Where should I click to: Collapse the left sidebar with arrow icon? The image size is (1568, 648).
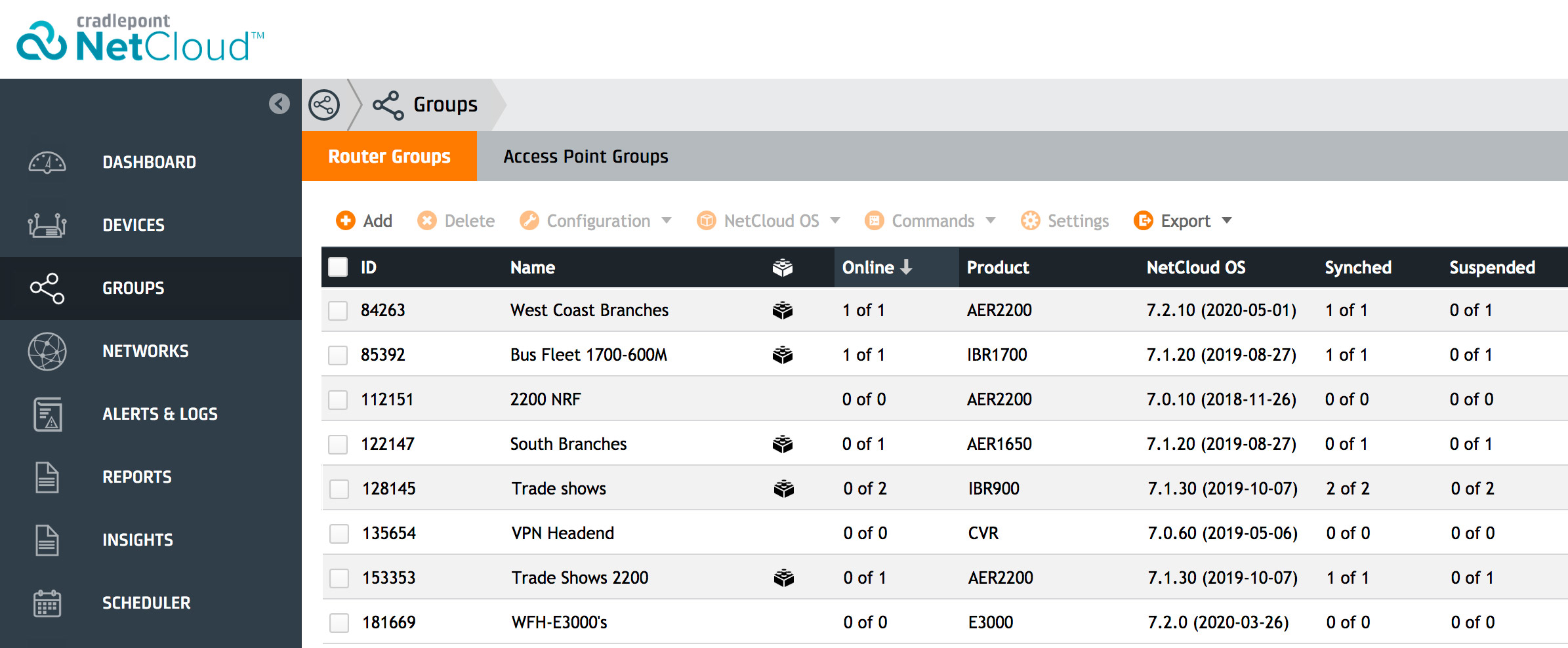[279, 104]
